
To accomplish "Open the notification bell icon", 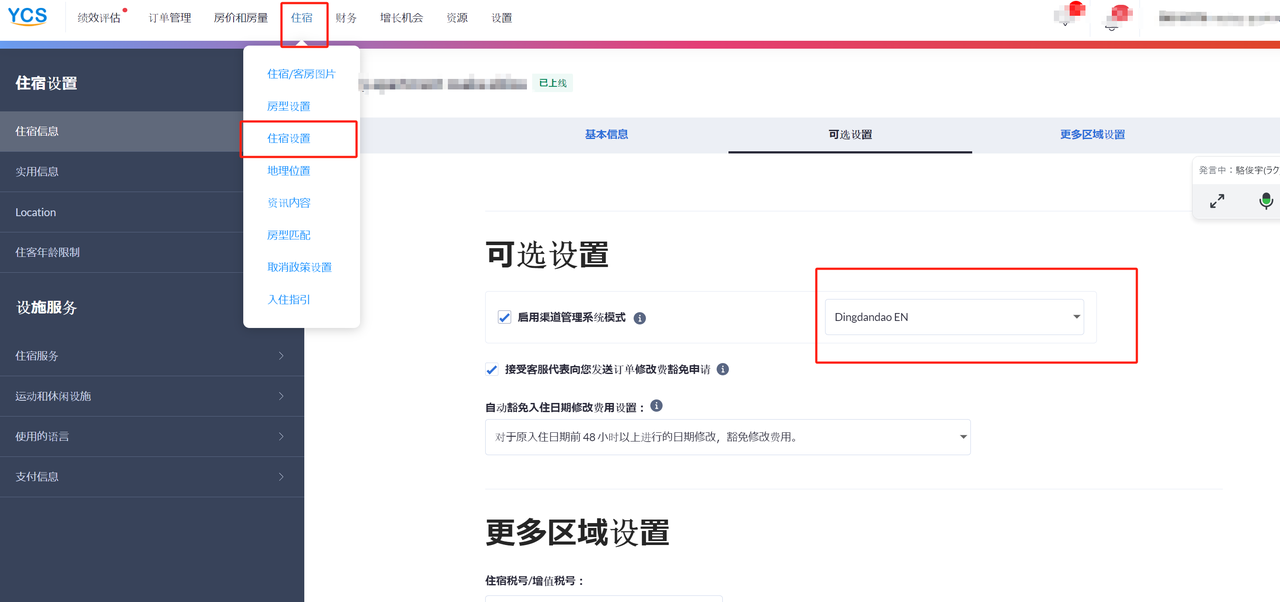I will coord(1111,22).
